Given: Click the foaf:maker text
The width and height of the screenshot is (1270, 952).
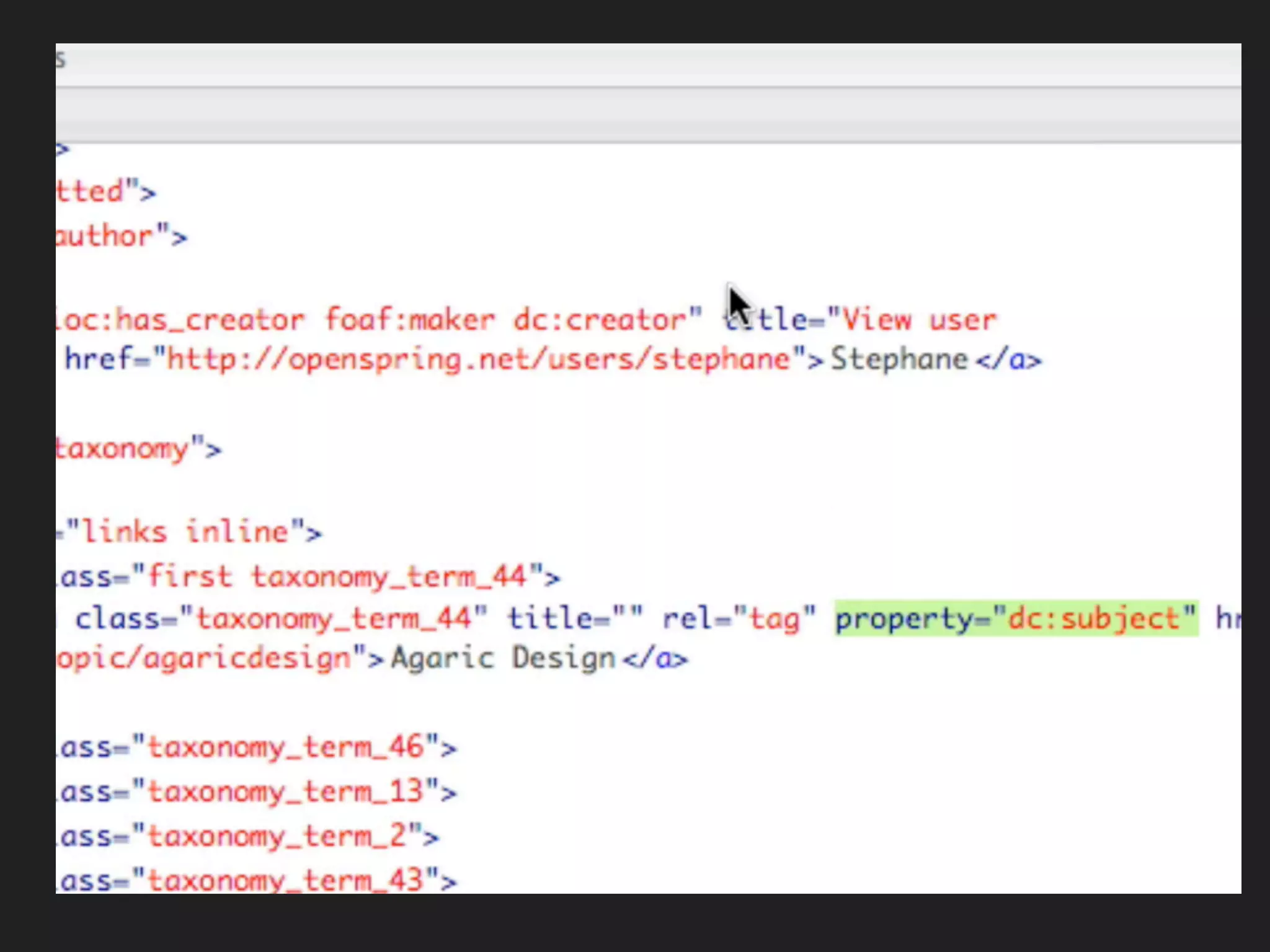Looking at the screenshot, I should [410, 320].
